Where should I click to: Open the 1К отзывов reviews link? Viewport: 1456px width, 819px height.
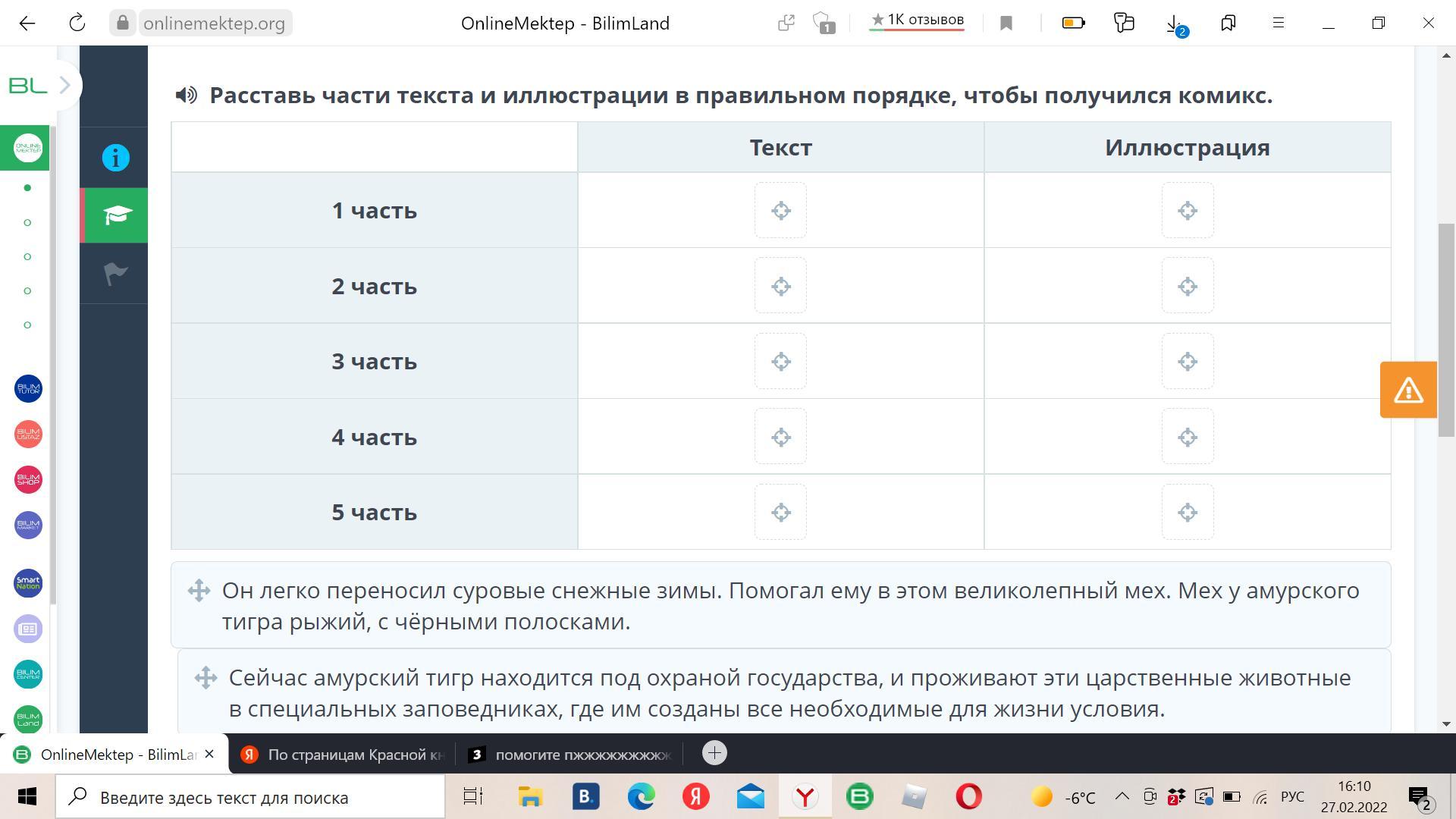[x=917, y=20]
